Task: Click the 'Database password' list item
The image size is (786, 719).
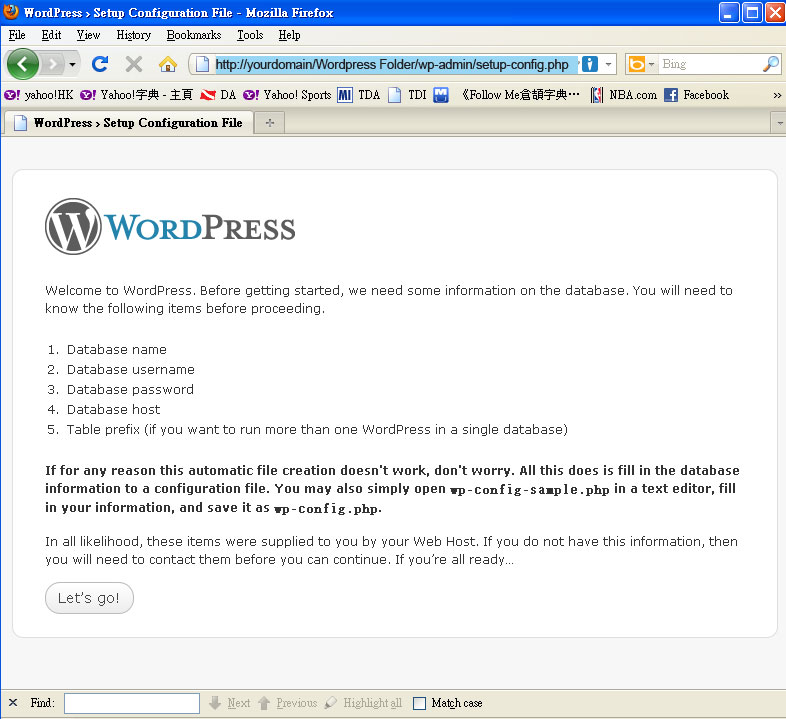Action: coord(130,390)
